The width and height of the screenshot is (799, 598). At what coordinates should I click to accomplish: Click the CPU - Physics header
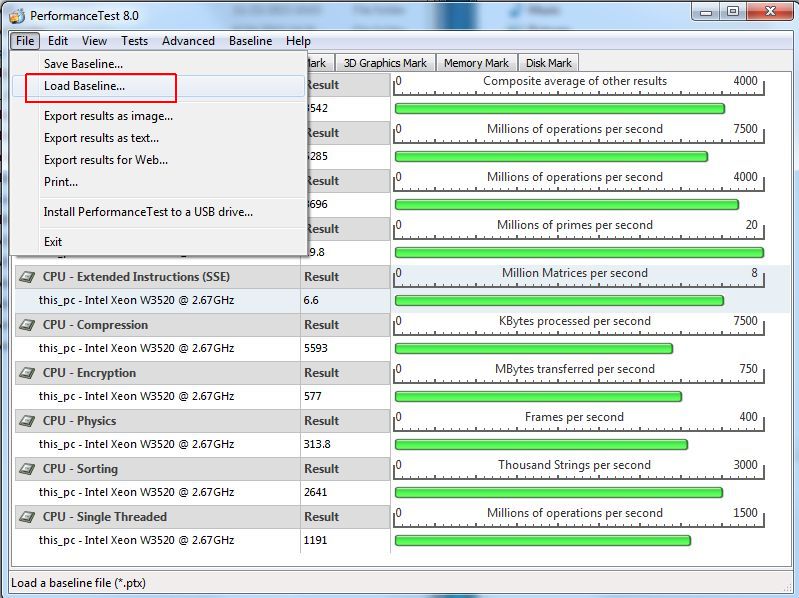pos(157,421)
